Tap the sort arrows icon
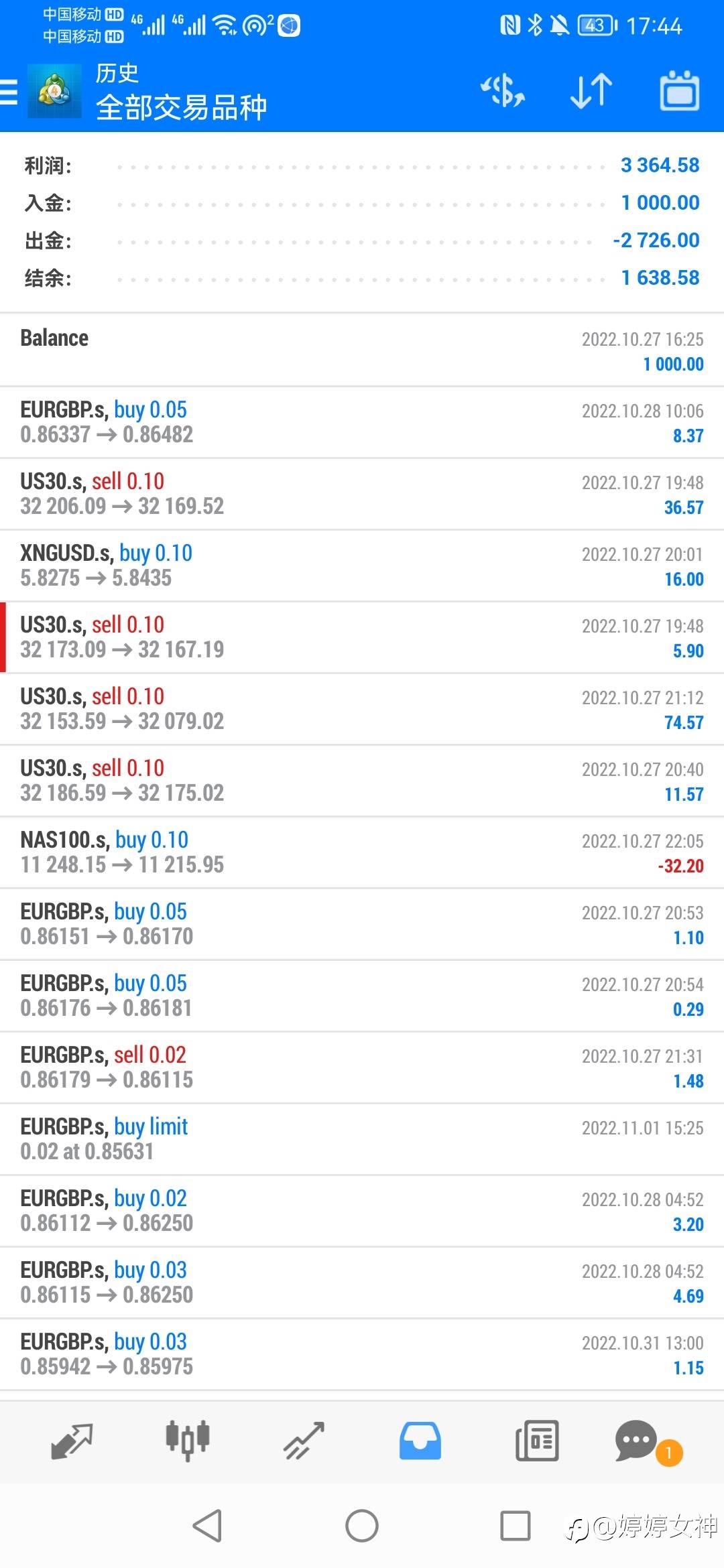 (x=591, y=91)
